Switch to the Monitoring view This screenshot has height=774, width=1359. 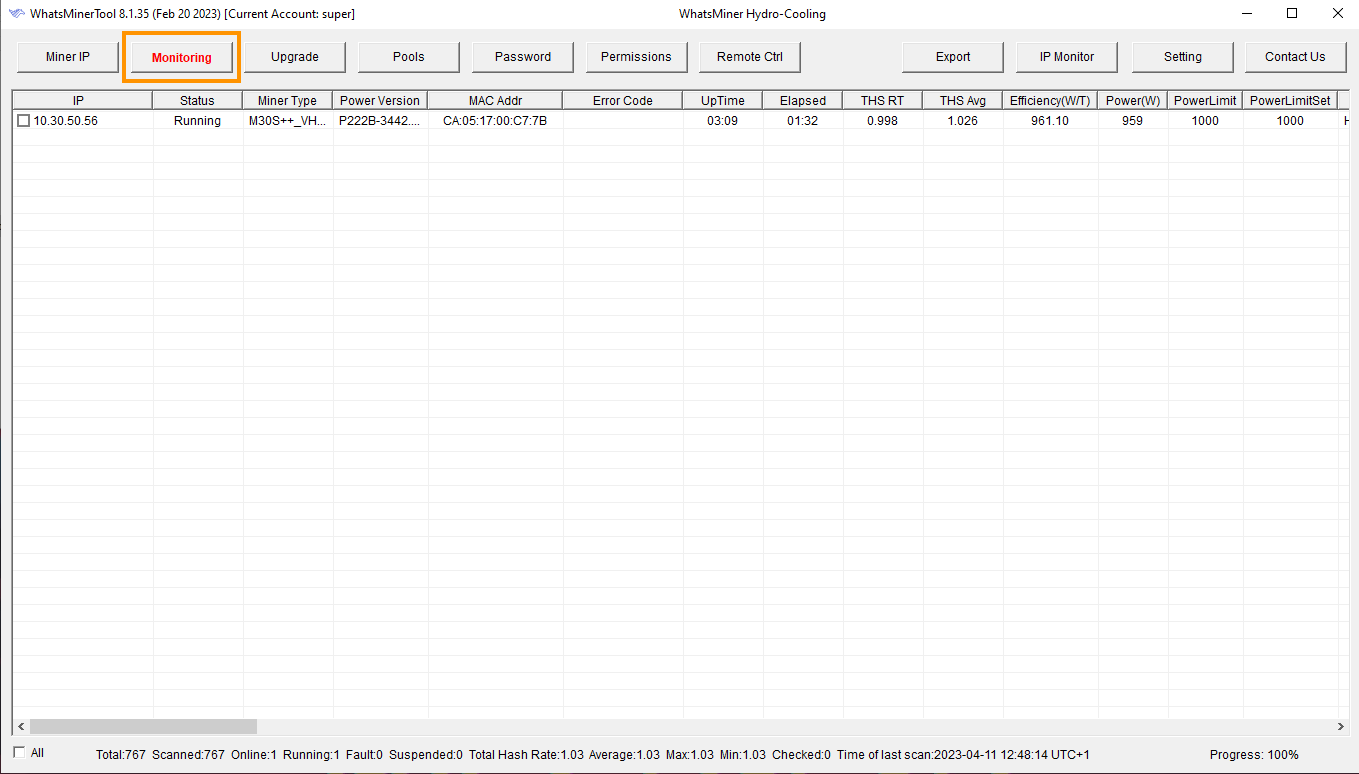tap(182, 57)
